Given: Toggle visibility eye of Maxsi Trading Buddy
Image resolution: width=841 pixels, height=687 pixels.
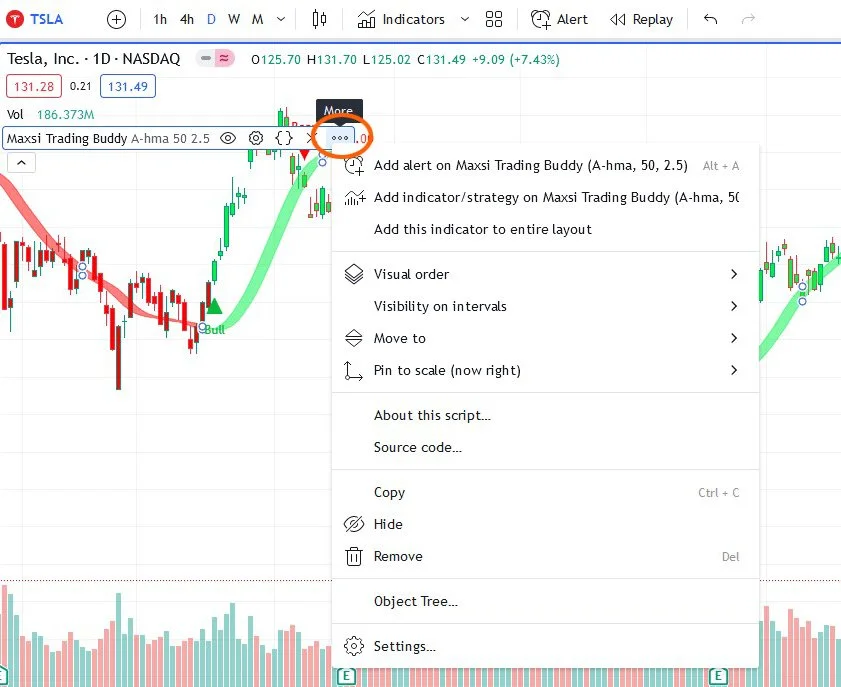Looking at the screenshot, I should pyautogui.click(x=228, y=138).
